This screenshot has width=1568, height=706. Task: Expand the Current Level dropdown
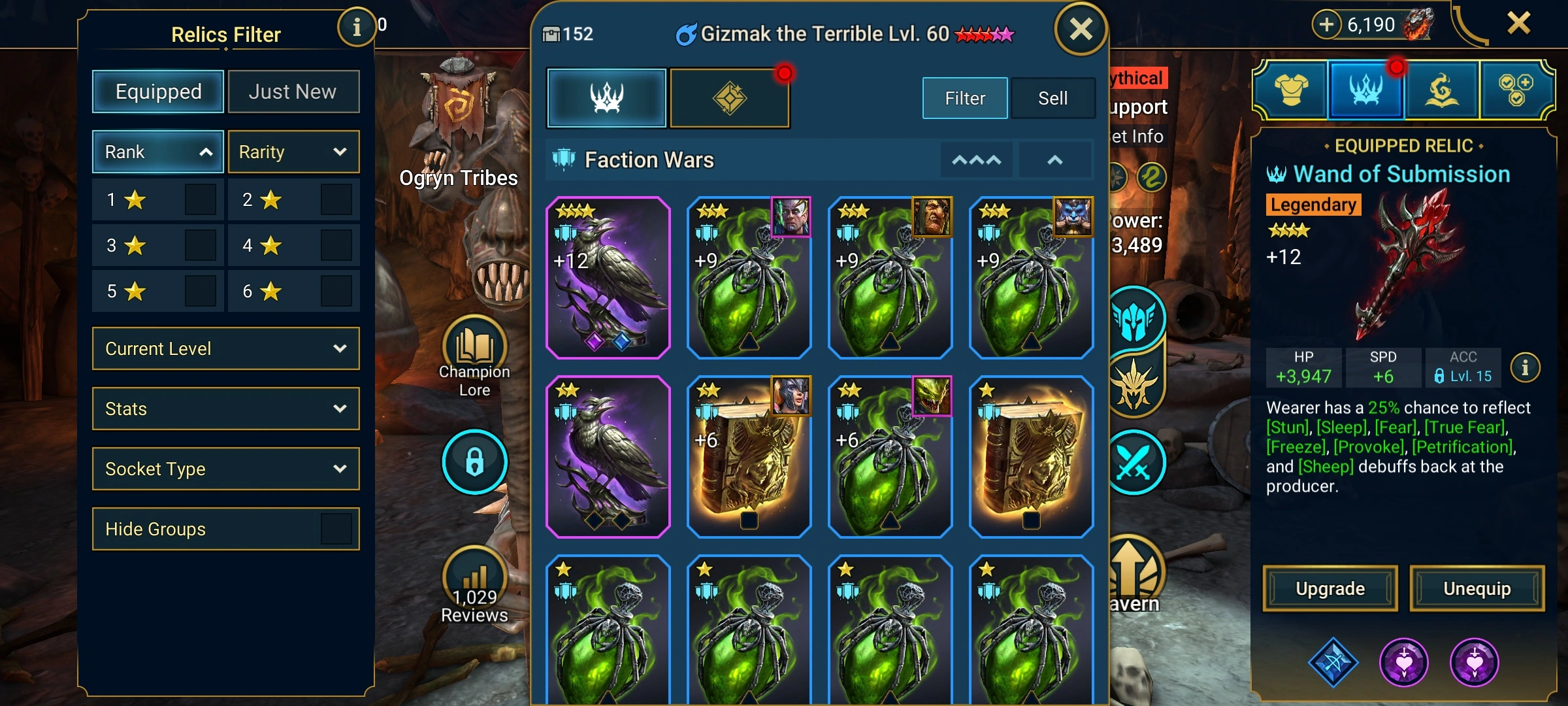tap(226, 348)
